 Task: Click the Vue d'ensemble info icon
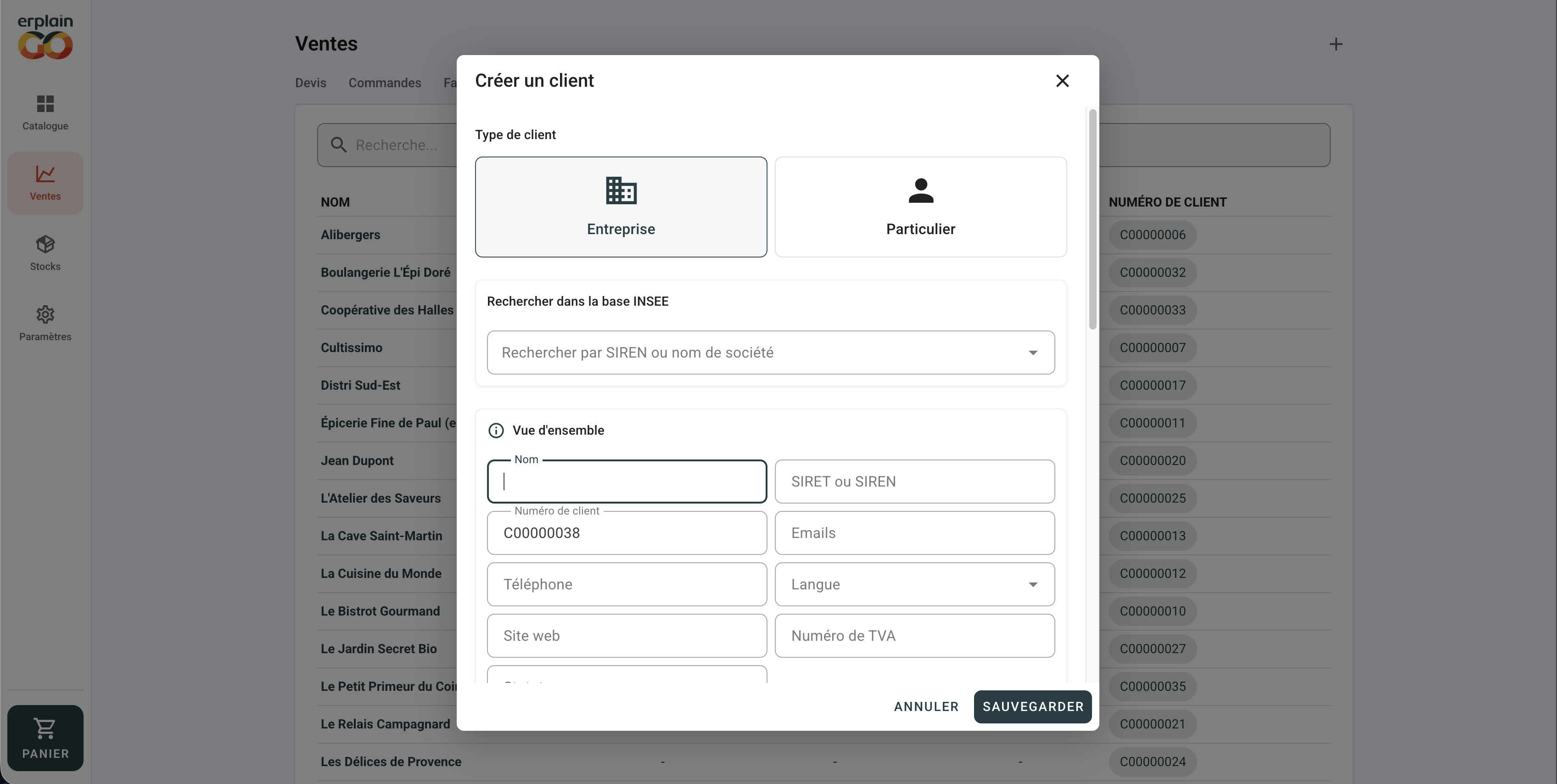coord(496,431)
